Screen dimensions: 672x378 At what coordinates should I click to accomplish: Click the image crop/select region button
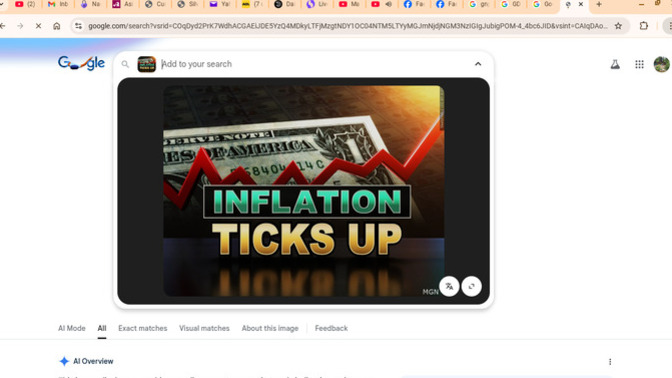[471, 286]
